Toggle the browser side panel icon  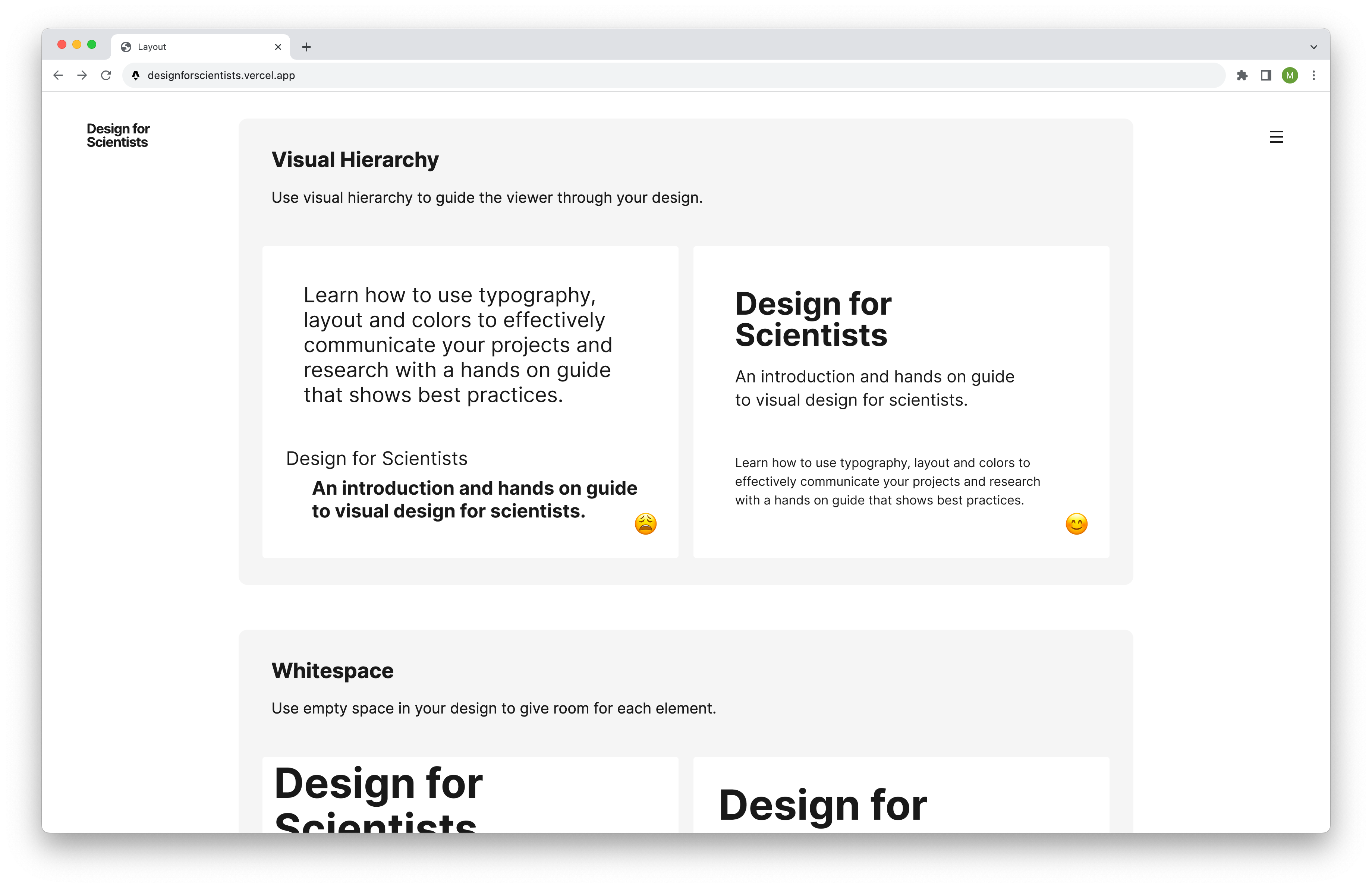tap(1266, 75)
